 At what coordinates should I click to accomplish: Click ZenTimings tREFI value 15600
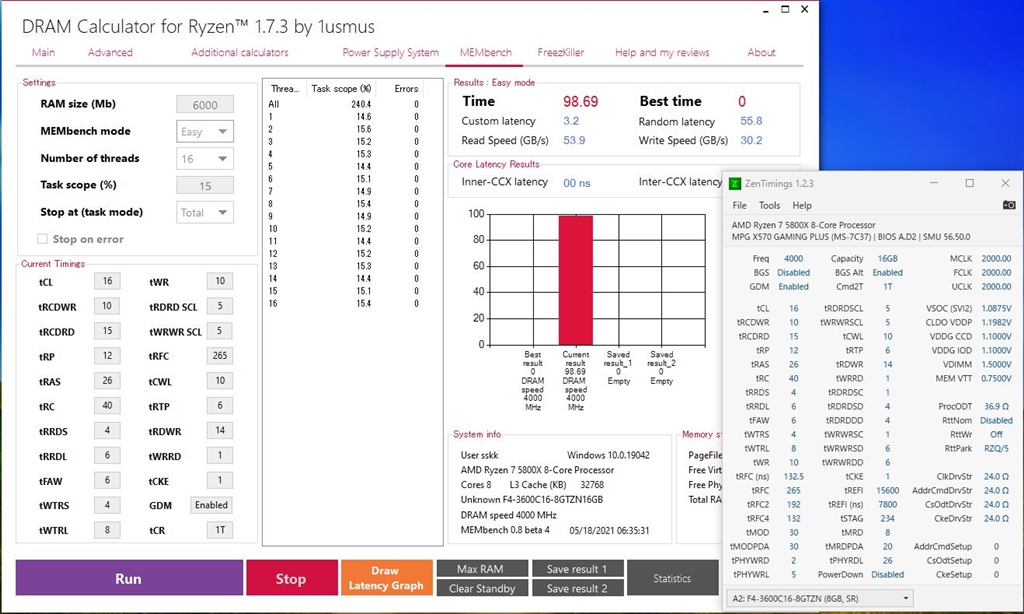[888, 490]
